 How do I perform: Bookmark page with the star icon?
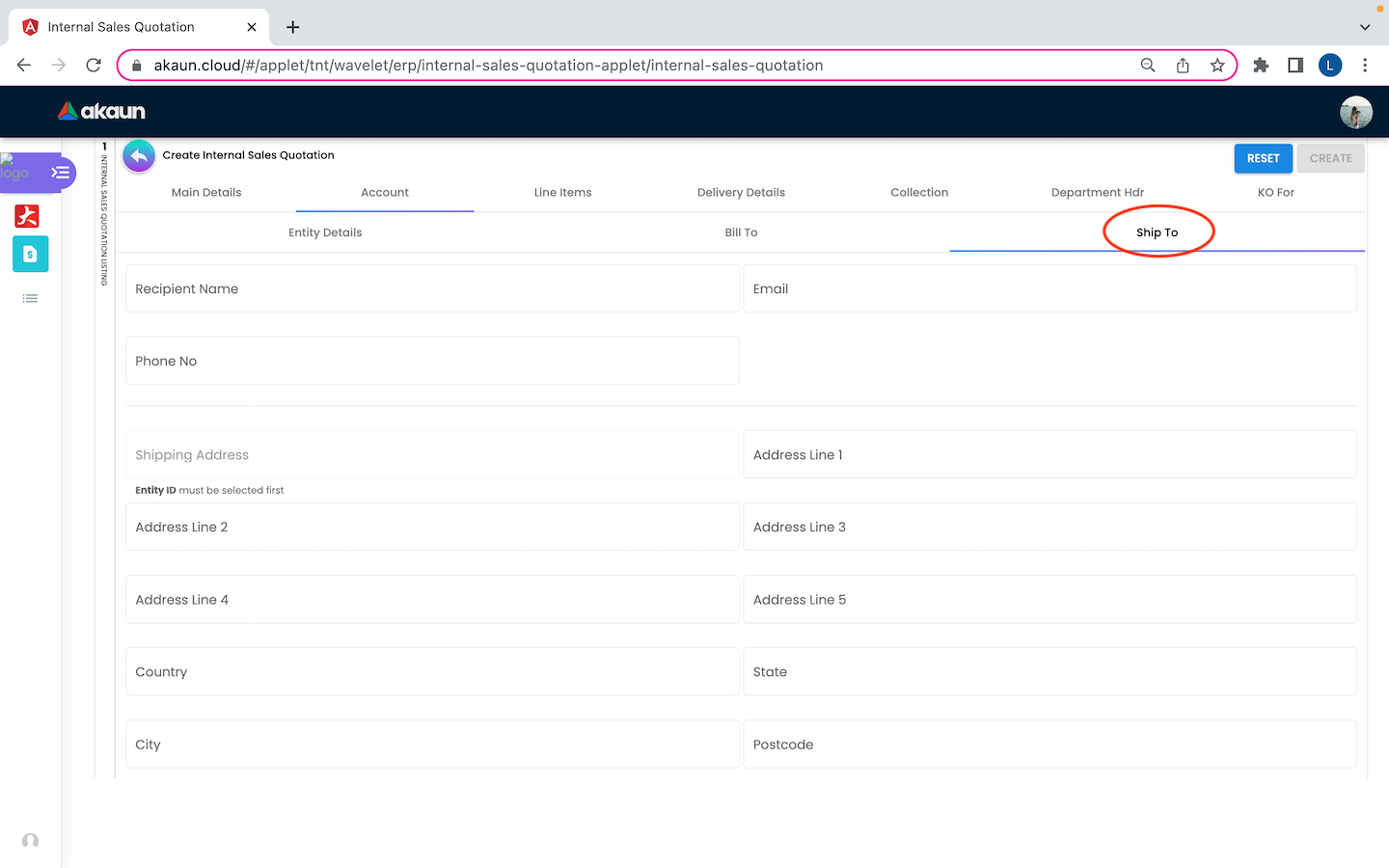1217,66
